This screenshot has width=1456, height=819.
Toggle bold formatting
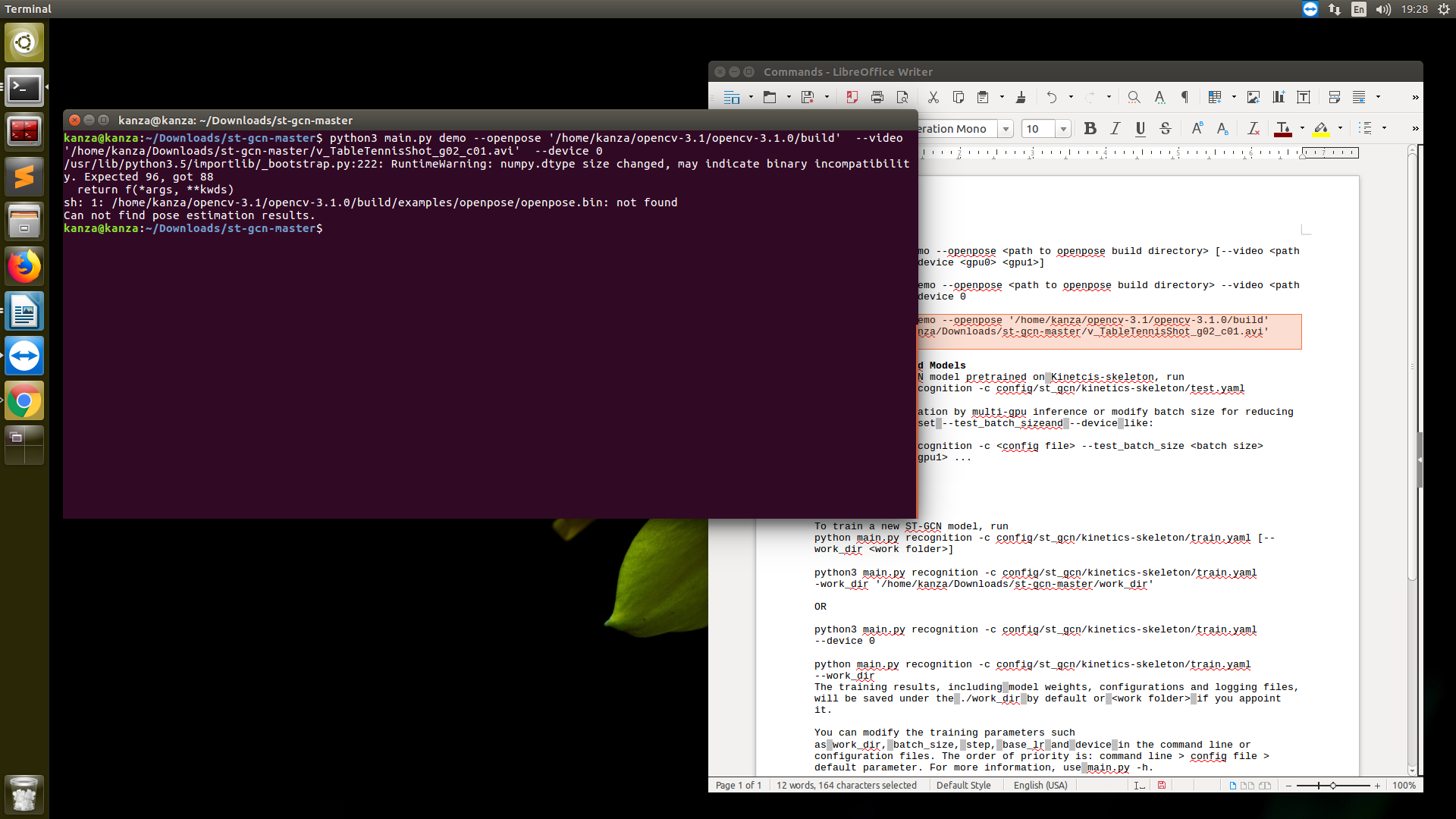(1090, 128)
